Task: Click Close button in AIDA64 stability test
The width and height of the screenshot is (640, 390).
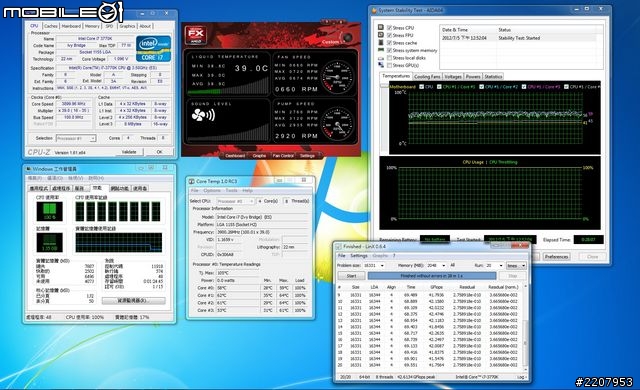Action: coord(592,257)
